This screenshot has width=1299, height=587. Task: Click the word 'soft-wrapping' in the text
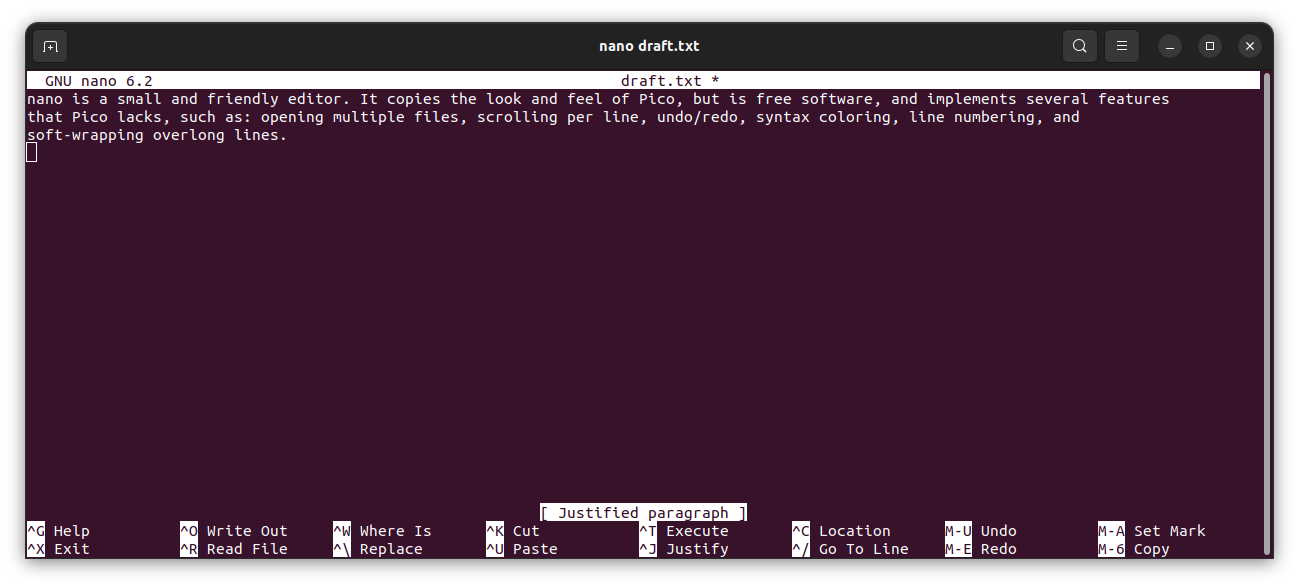point(85,135)
